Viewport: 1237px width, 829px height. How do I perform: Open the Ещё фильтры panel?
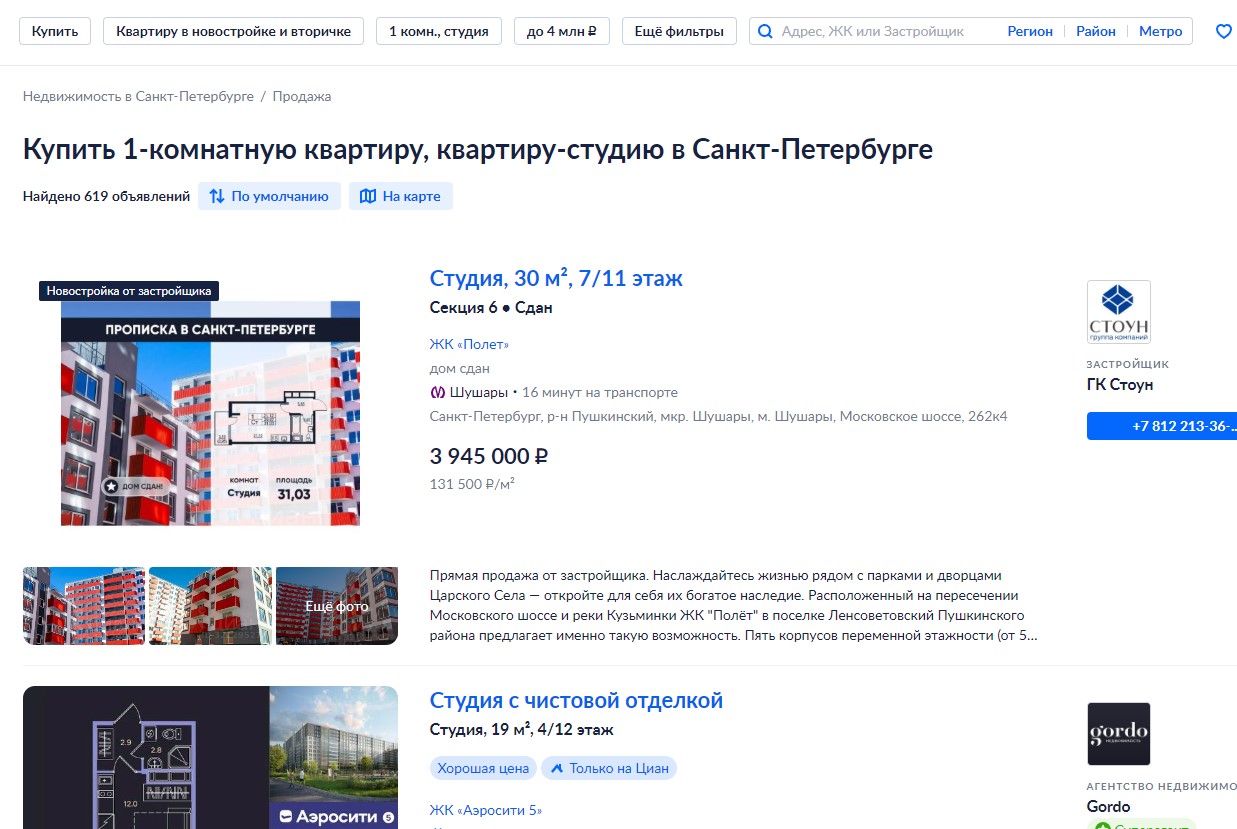(x=679, y=31)
